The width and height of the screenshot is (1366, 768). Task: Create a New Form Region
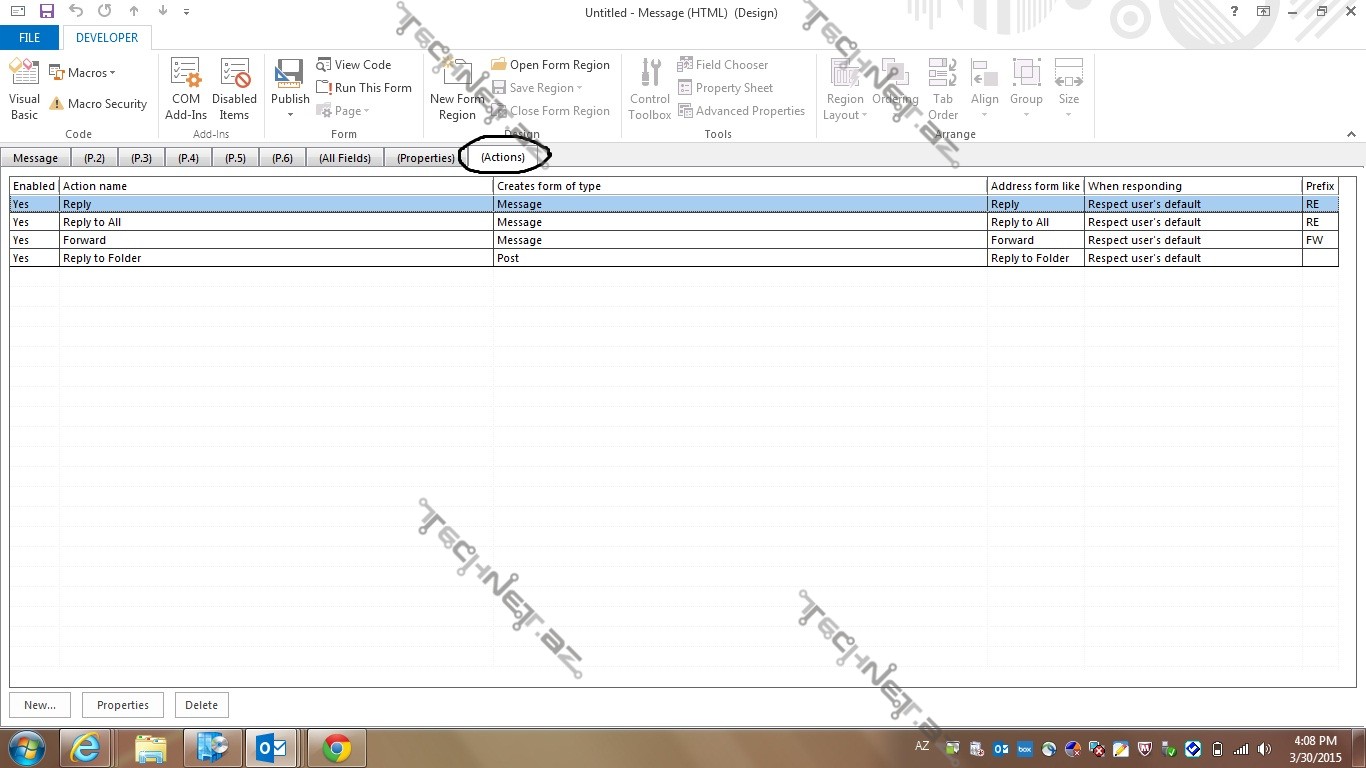tap(457, 89)
